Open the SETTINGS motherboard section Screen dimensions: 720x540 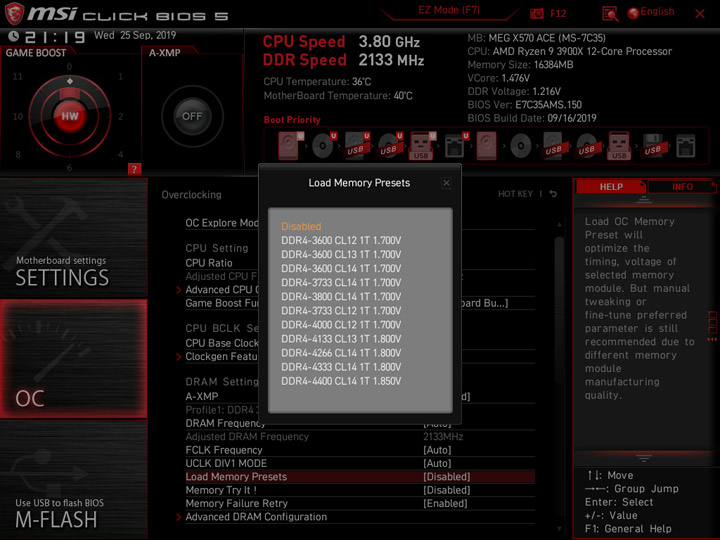73,238
